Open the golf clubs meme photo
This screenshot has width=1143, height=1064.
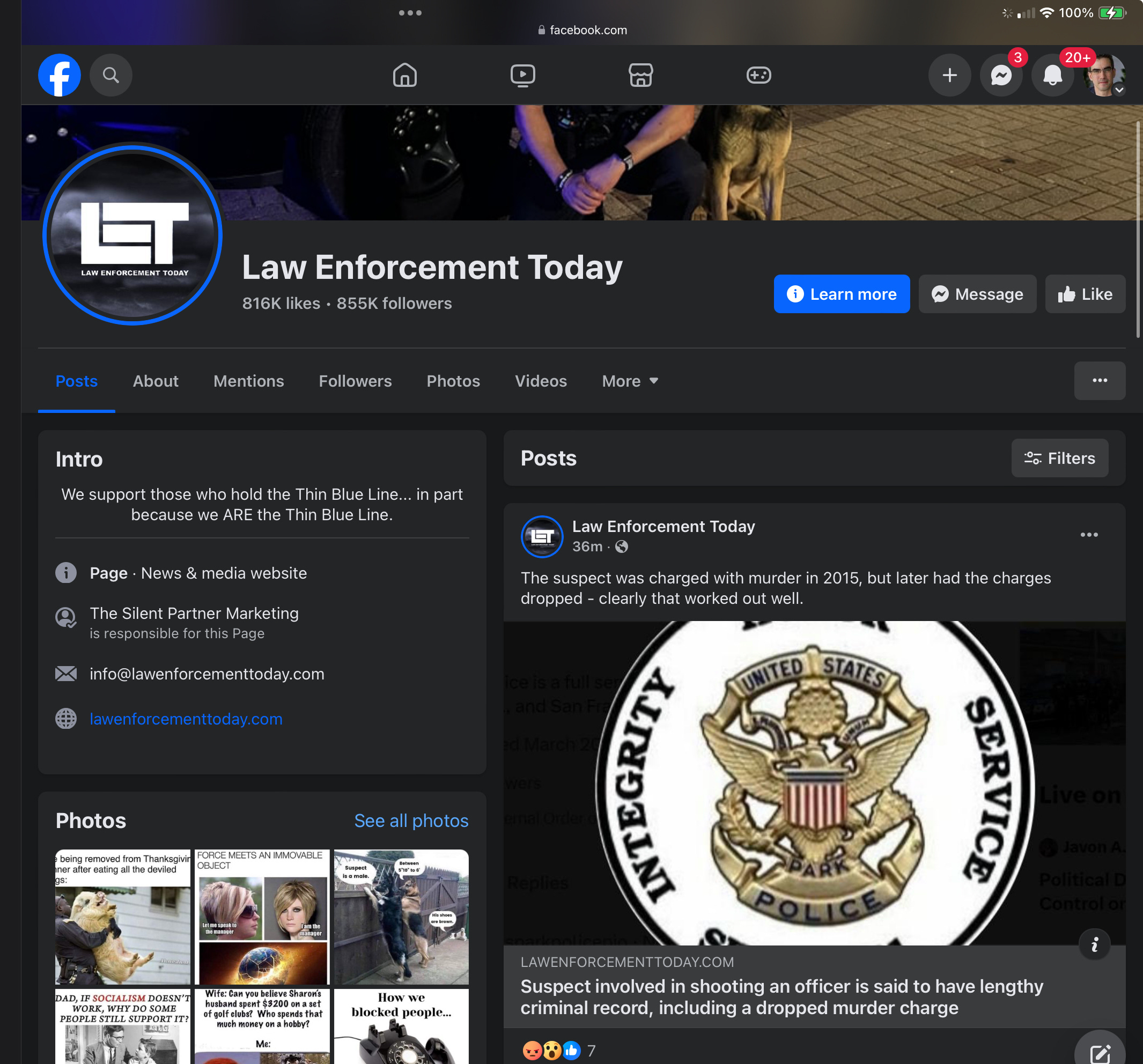(x=262, y=1026)
